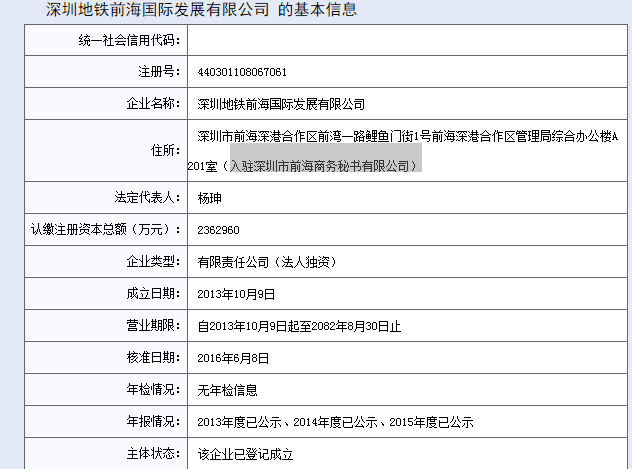Select the label 年报情况
The image size is (632, 469).
click(153, 421)
